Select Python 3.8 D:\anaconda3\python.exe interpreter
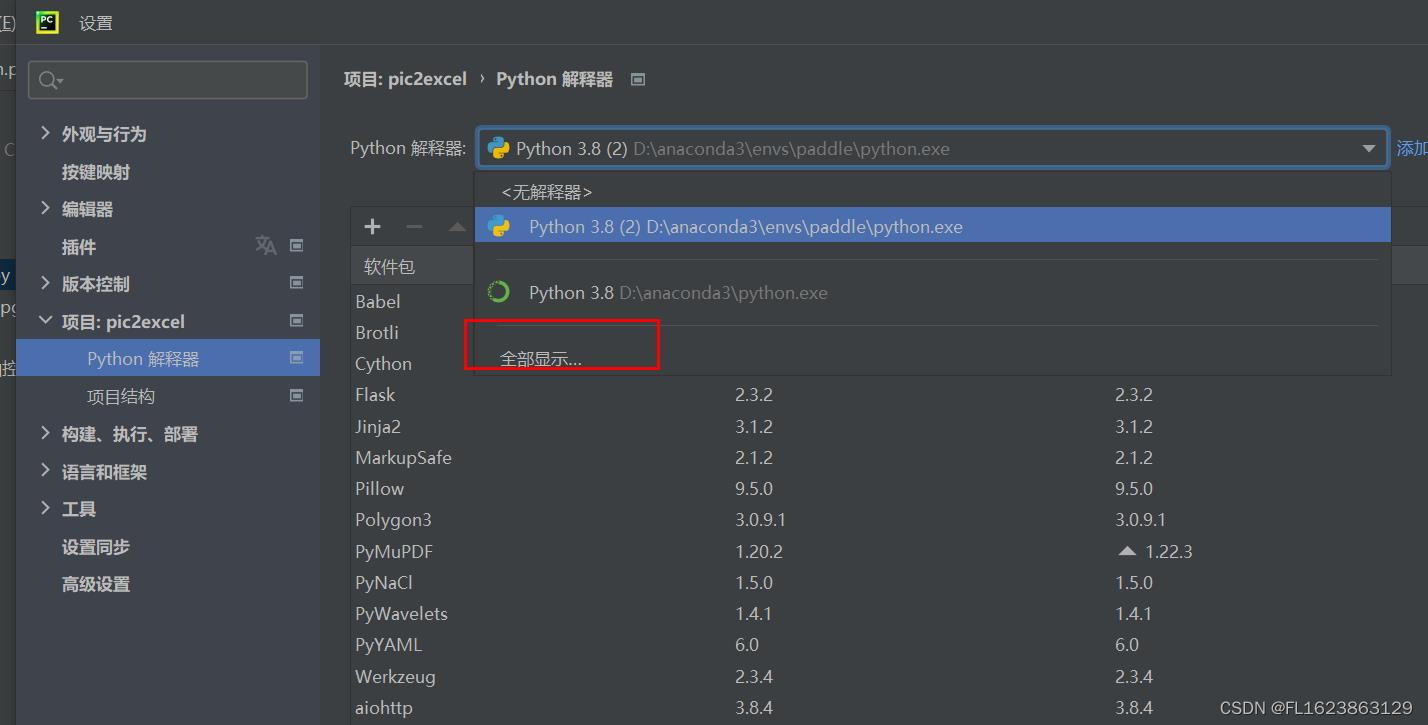Viewport: 1428px width, 725px height. point(932,293)
